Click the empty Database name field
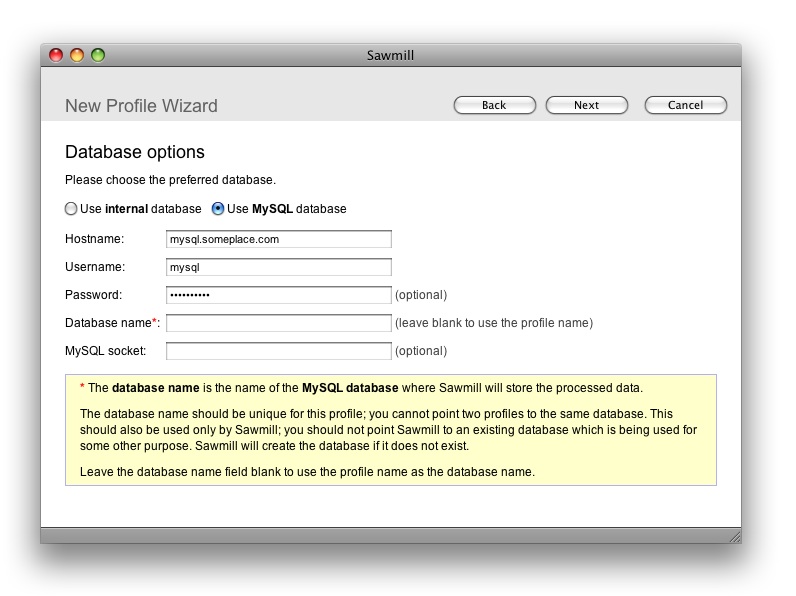Image resolution: width=796 pixels, height=596 pixels. pyautogui.click(x=278, y=323)
